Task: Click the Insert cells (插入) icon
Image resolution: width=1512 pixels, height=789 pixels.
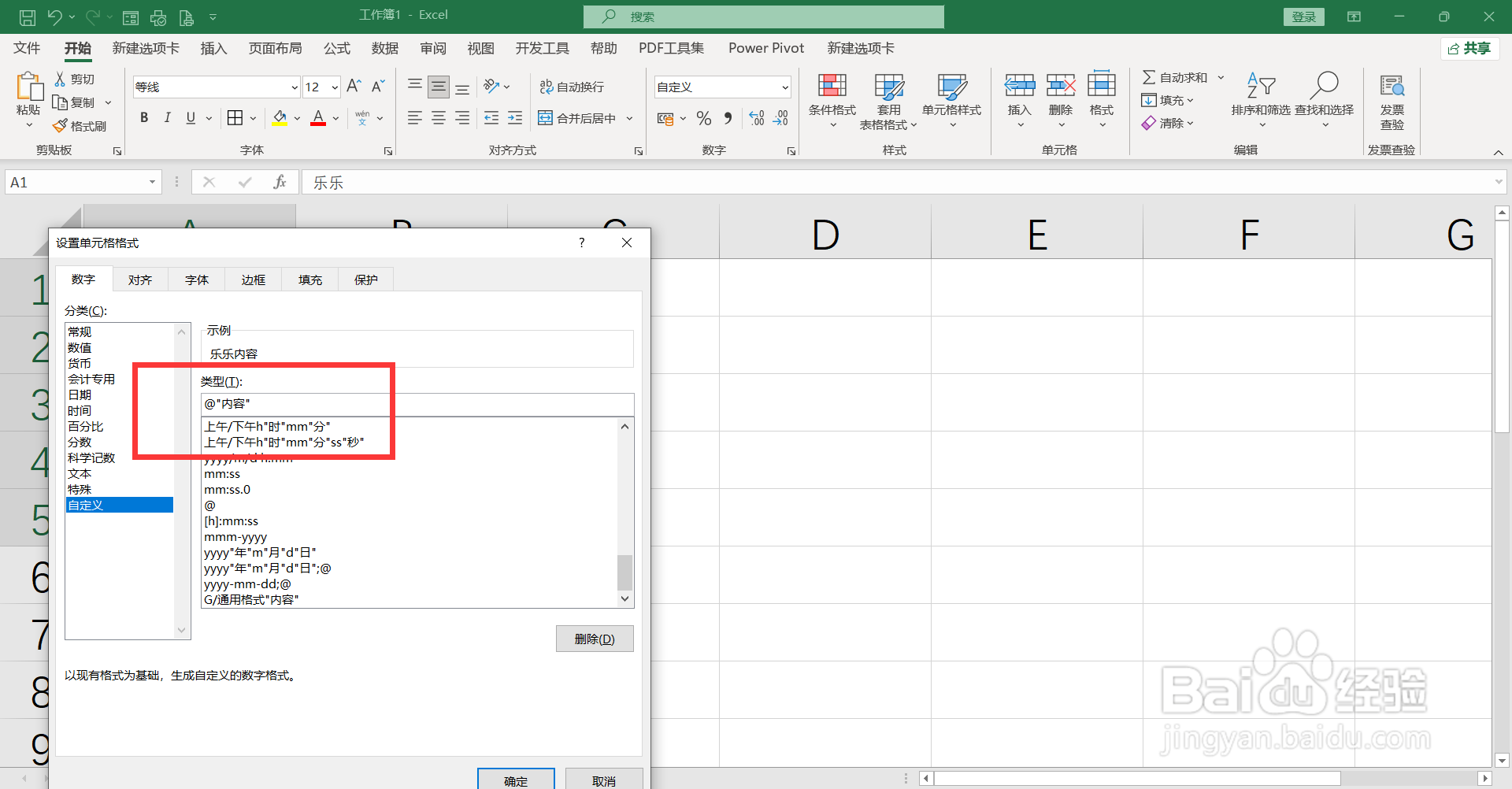Action: coord(1020,85)
